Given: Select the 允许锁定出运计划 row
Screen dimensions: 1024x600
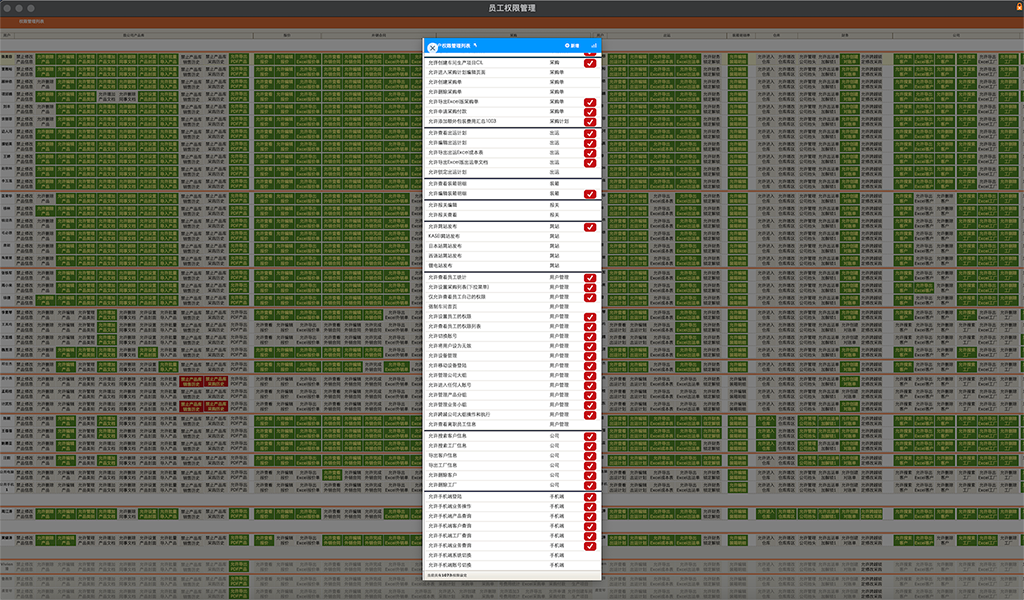Looking at the screenshot, I should tap(512, 172).
